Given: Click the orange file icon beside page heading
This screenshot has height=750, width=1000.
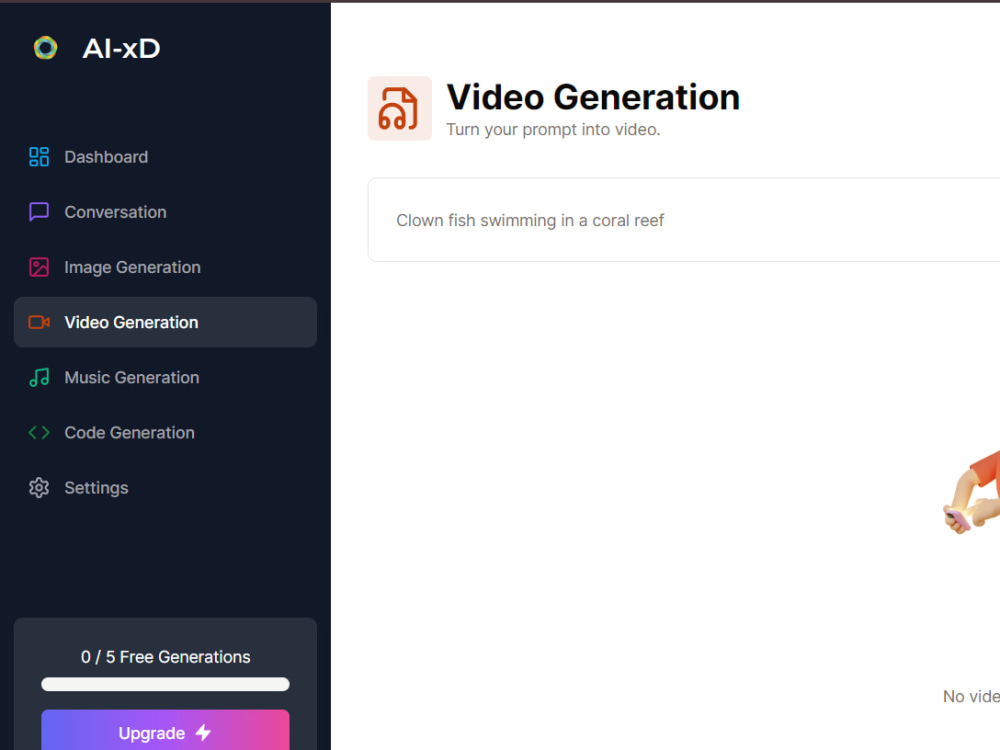Looking at the screenshot, I should tap(399, 108).
